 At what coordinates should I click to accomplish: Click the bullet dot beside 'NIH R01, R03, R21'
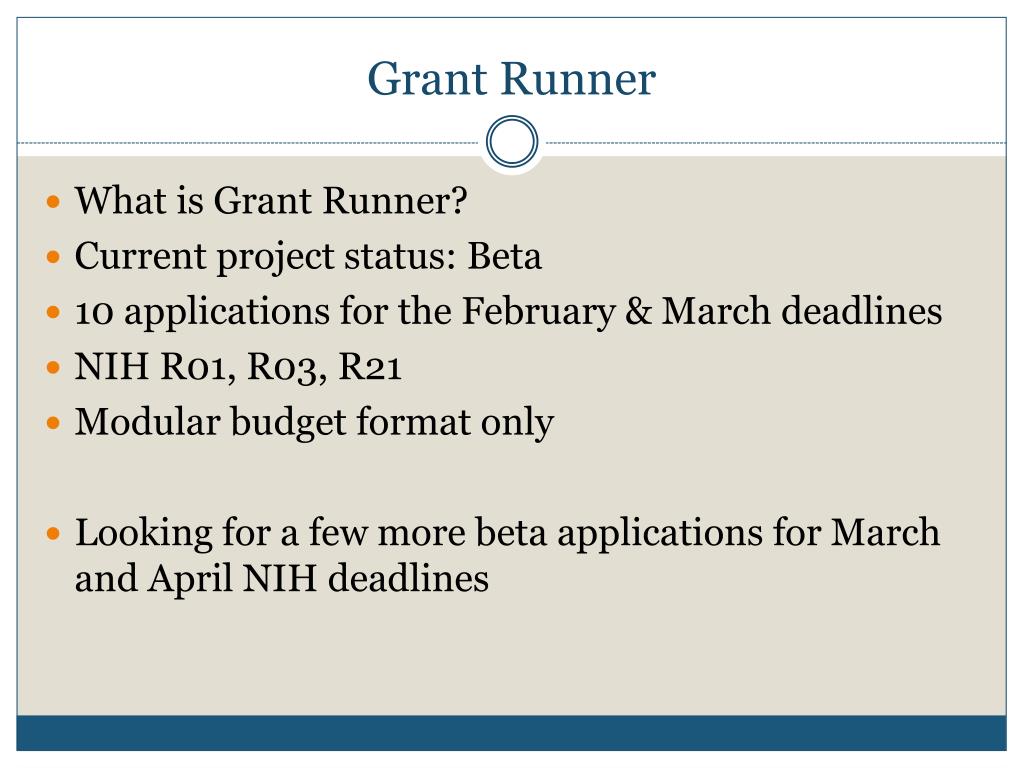click(54, 368)
